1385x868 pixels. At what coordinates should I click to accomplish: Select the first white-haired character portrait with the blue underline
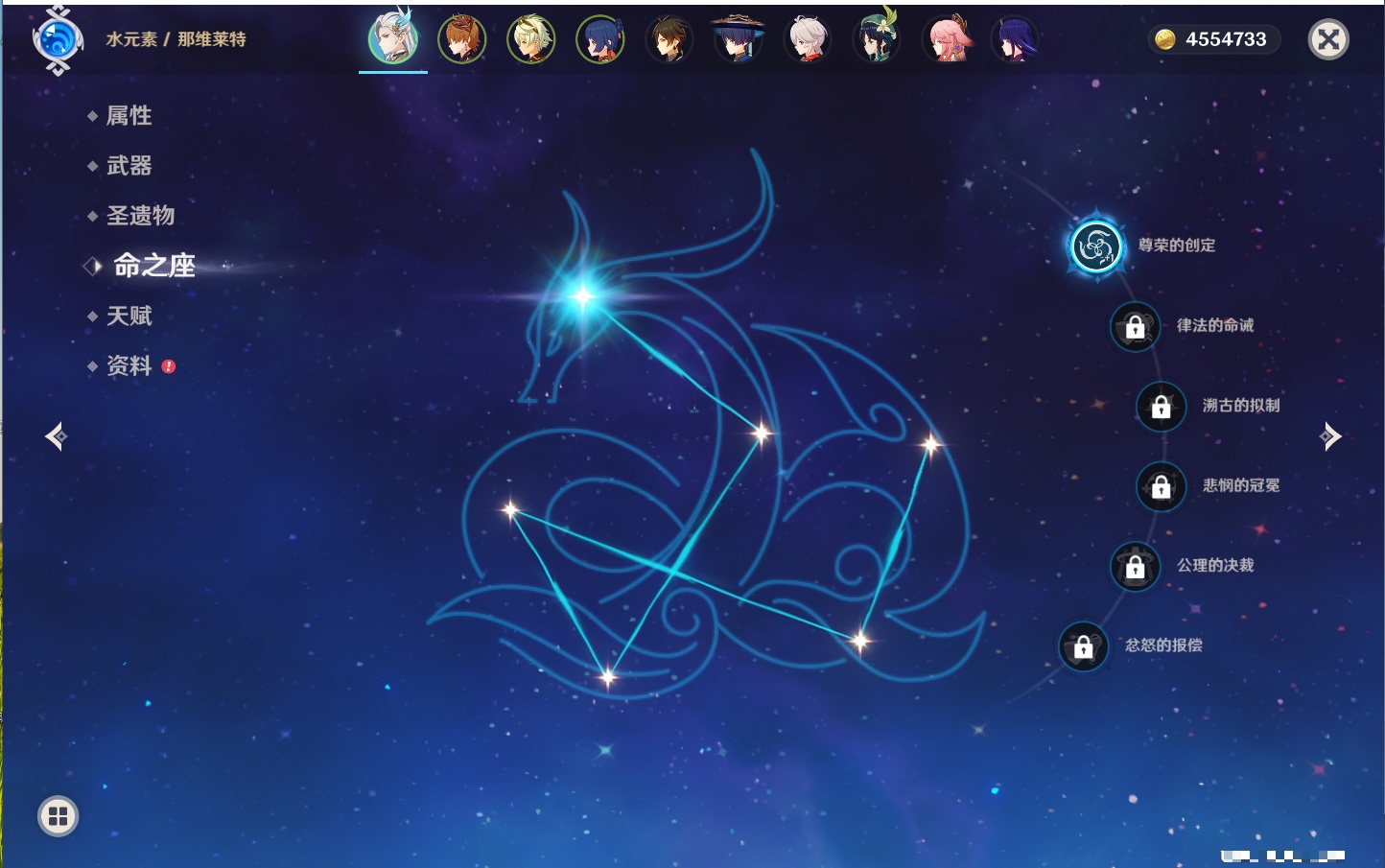point(393,38)
